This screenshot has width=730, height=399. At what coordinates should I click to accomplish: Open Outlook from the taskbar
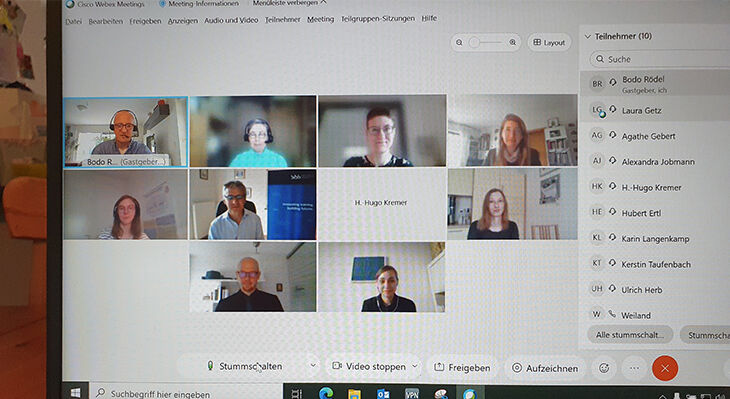click(x=383, y=394)
